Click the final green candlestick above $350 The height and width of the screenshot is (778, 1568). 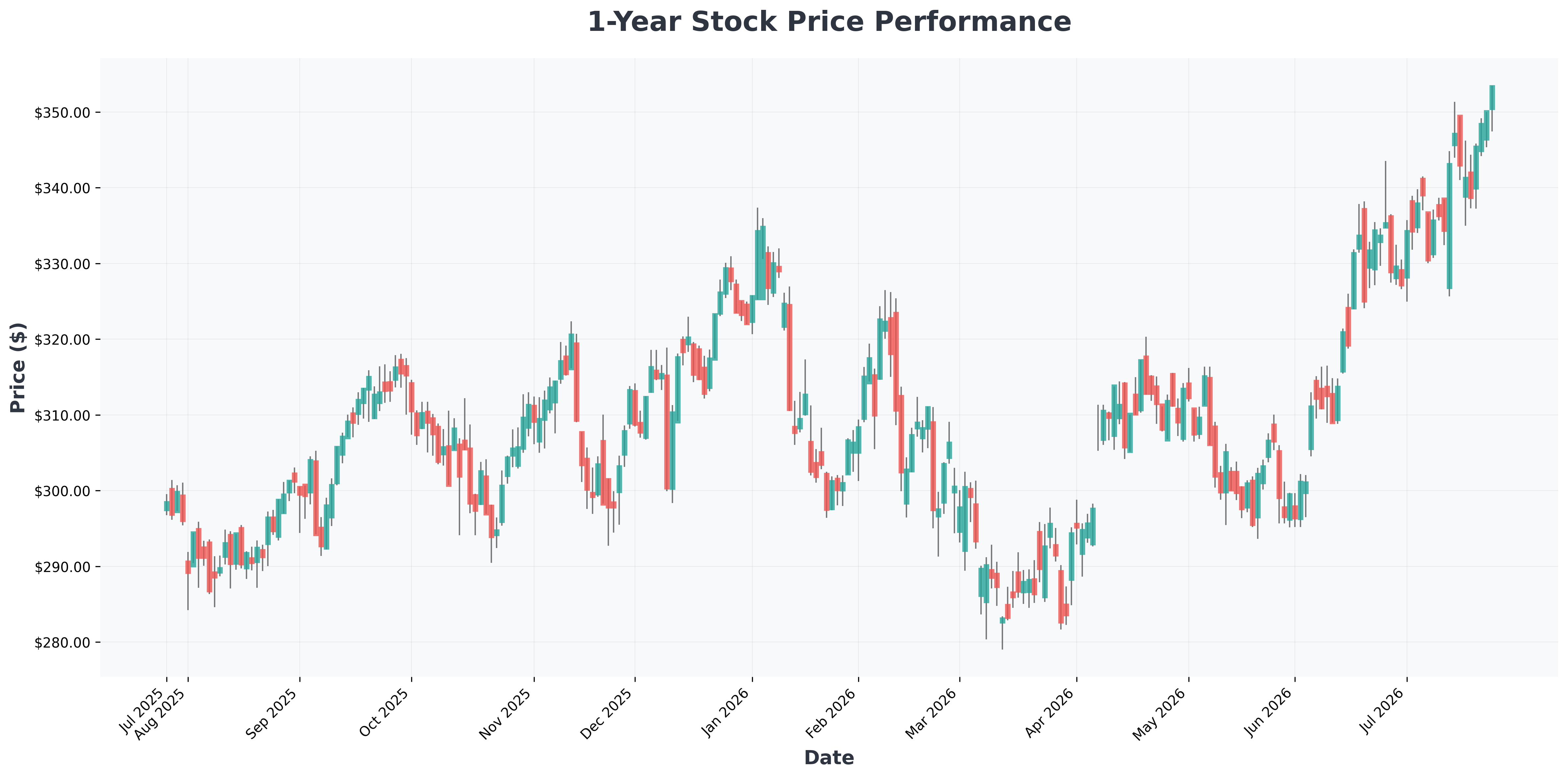point(1492,98)
